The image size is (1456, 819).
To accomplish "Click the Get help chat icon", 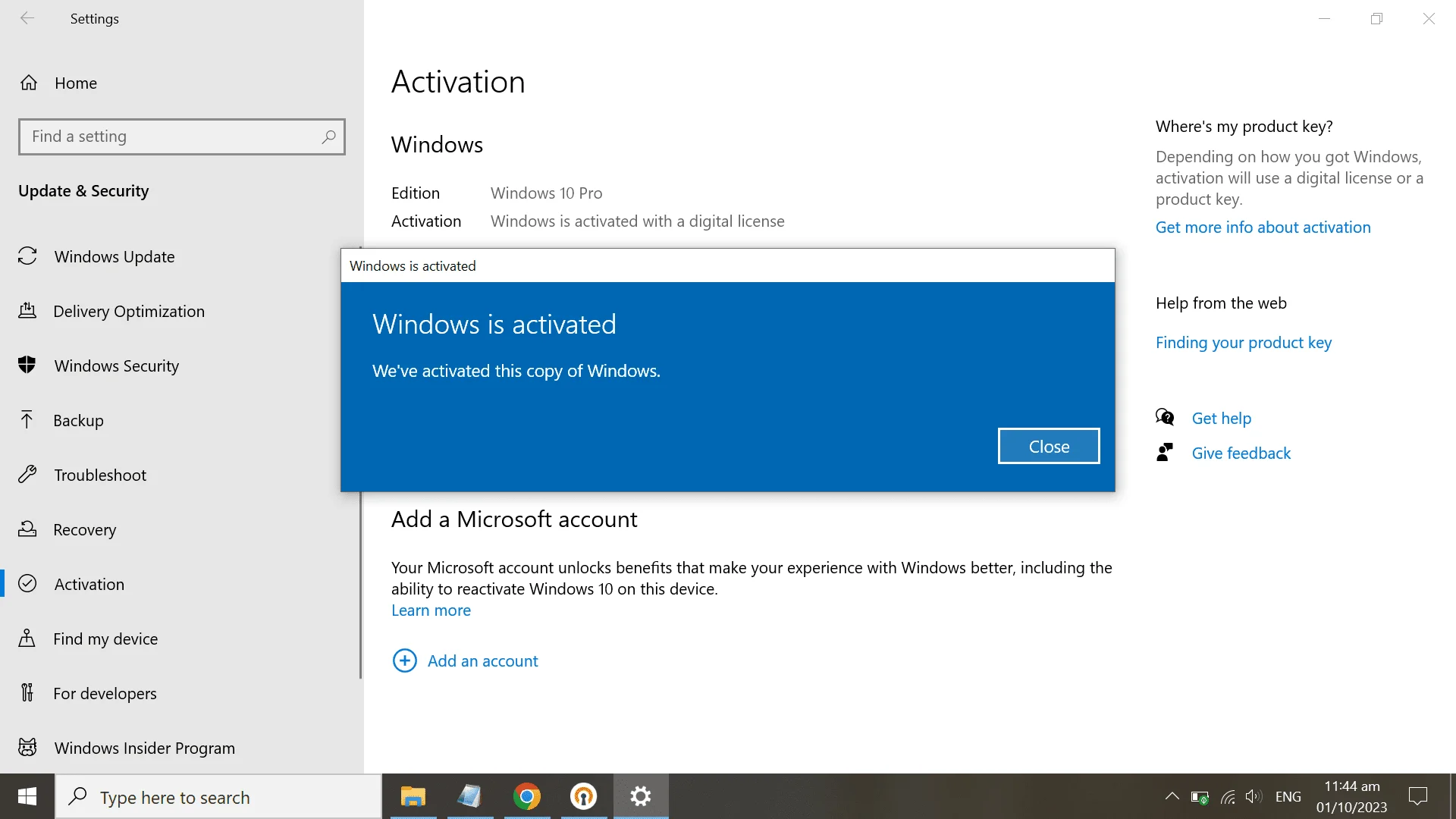I will [1165, 417].
